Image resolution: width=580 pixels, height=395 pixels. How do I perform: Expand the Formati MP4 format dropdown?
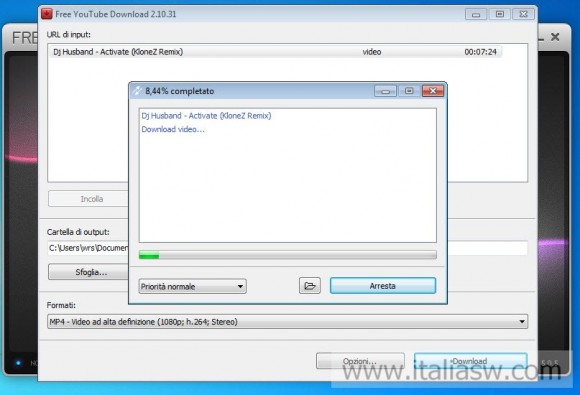pyautogui.click(x=287, y=321)
